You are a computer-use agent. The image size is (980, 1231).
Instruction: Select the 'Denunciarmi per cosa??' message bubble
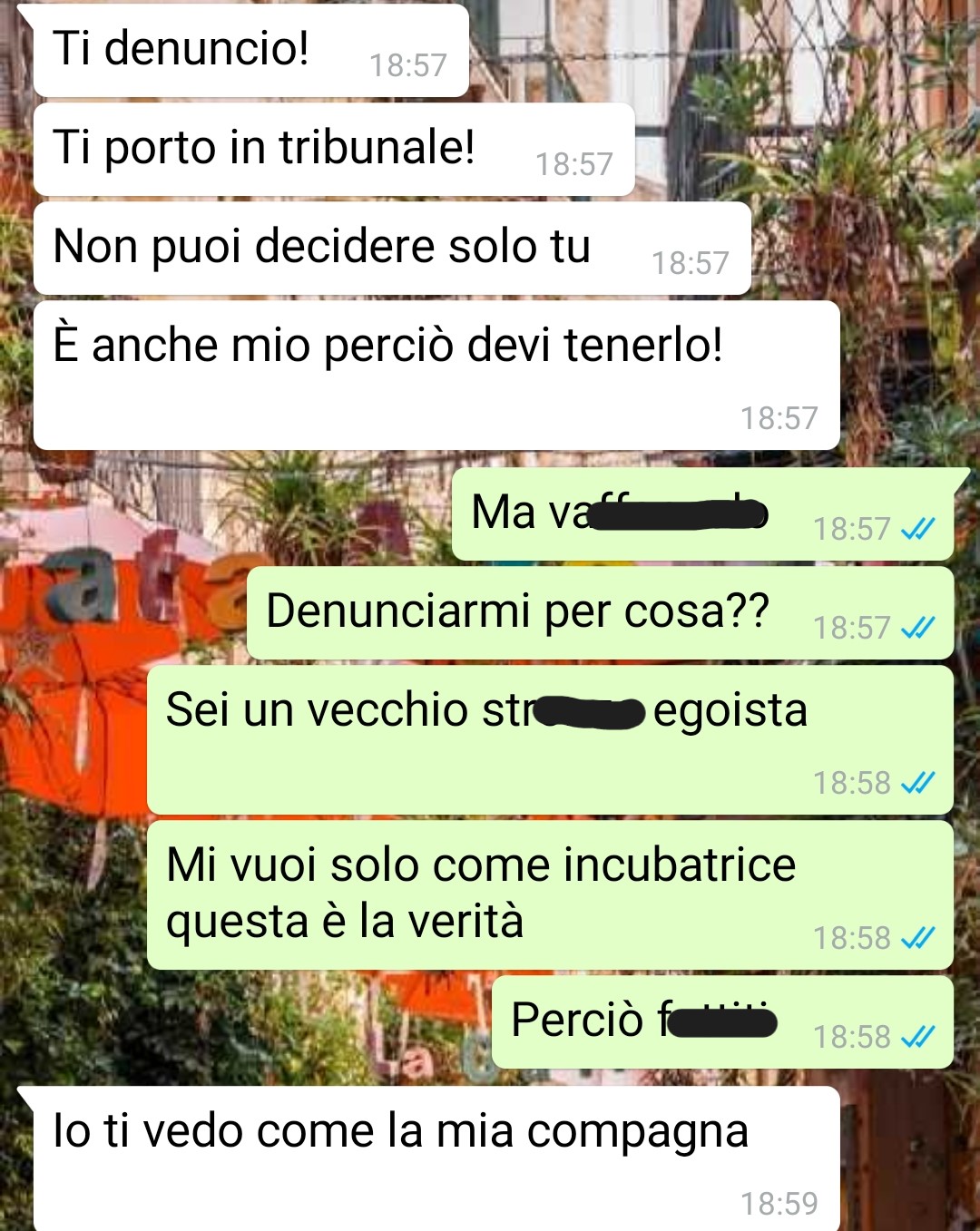600,613
